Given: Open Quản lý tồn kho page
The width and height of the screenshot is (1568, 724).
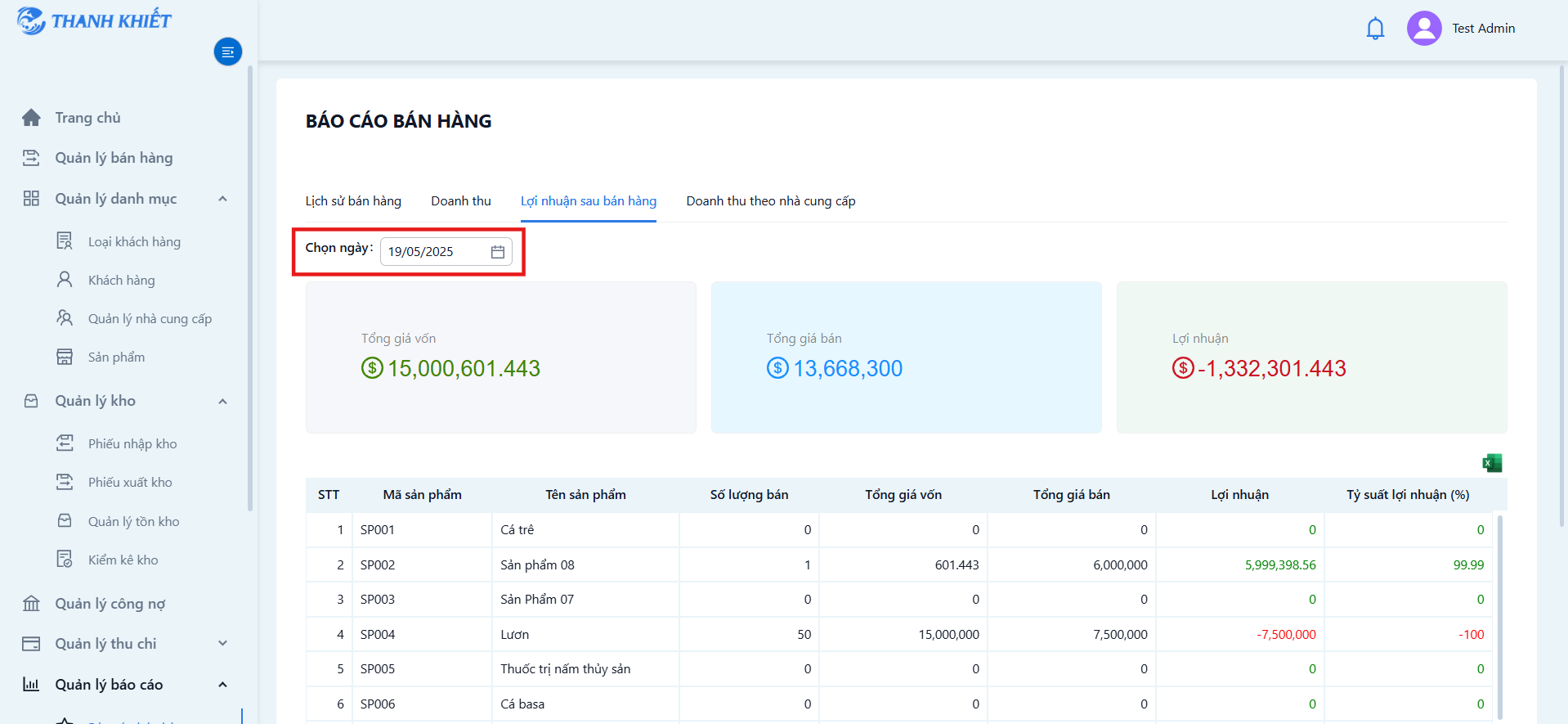Looking at the screenshot, I should pyautogui.click(x=133, y=521).
